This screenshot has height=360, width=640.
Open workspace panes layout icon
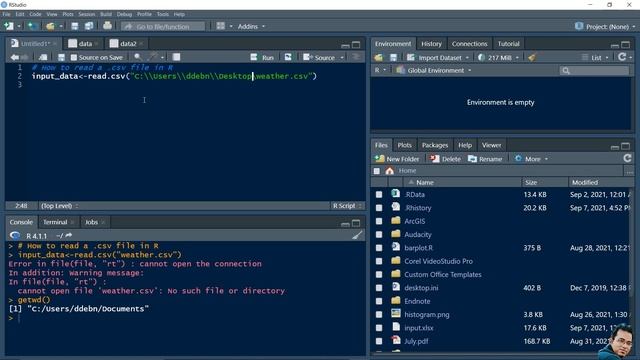coord(220,26)
